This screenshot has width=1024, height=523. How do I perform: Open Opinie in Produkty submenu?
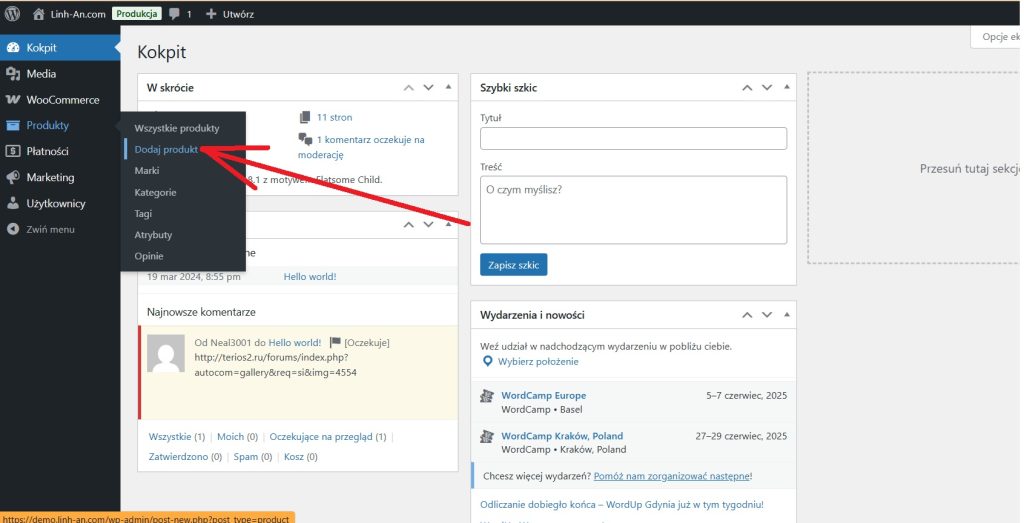tap(149, 256)
